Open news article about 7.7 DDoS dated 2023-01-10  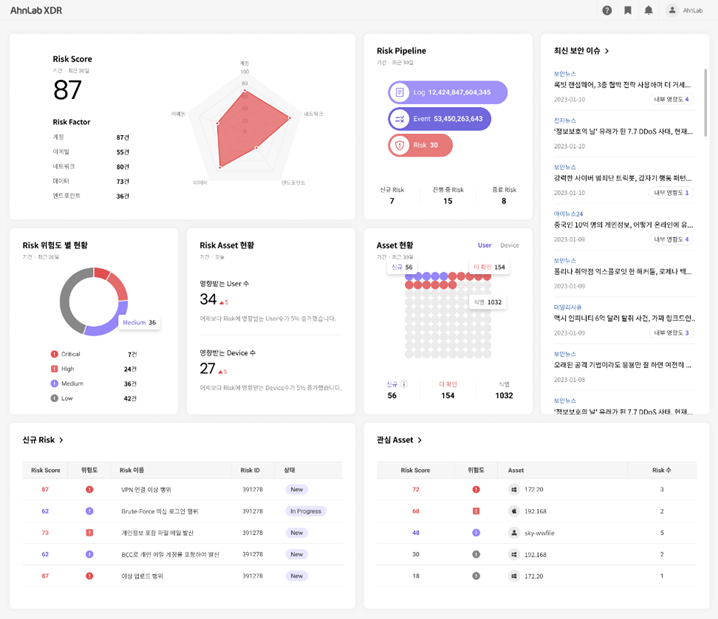click(623, 132)
